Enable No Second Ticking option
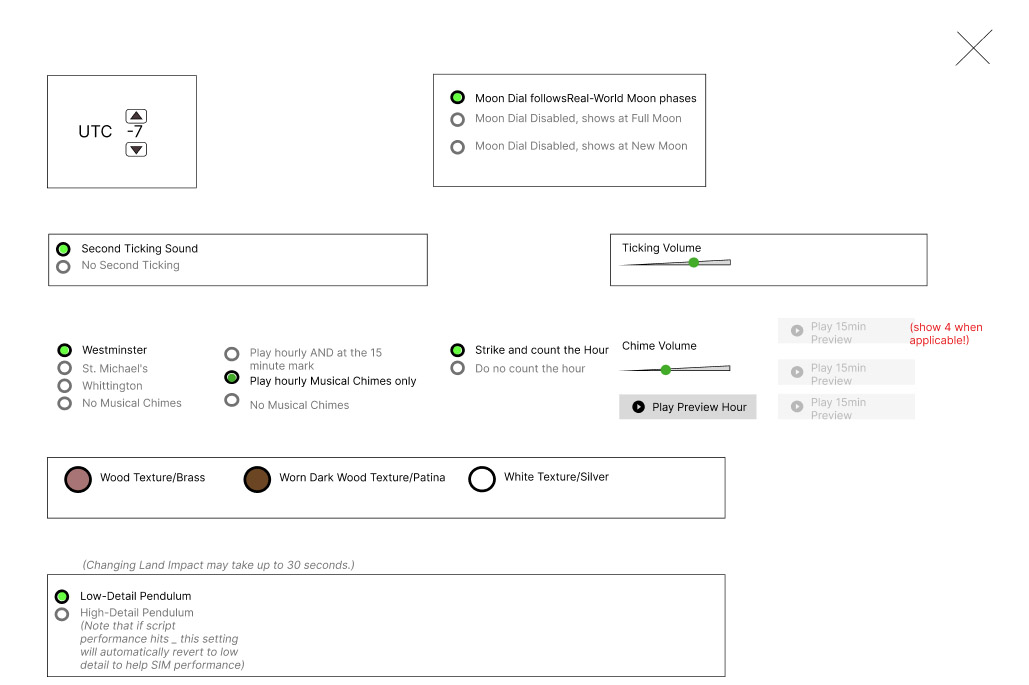The image size is (1029, 685). (x=64, y=266)
